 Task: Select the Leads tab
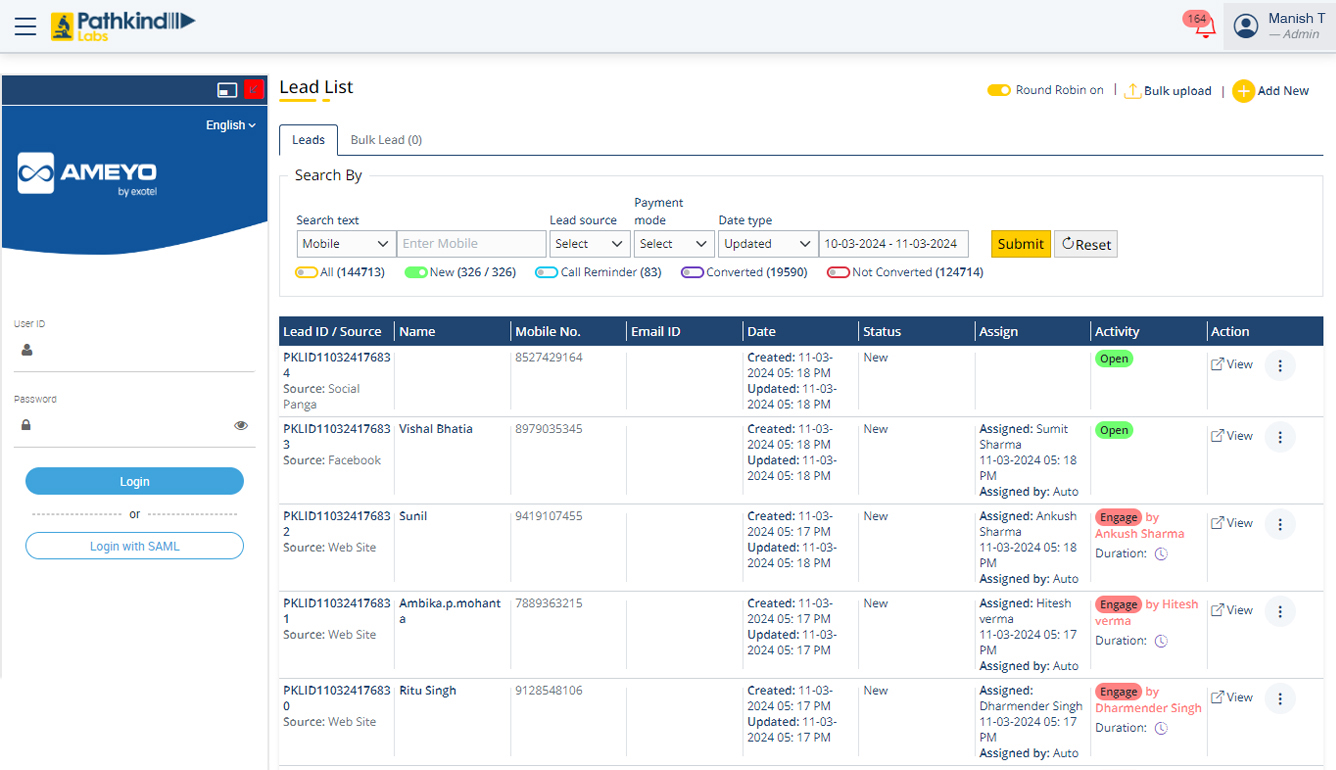pos(308,140)
